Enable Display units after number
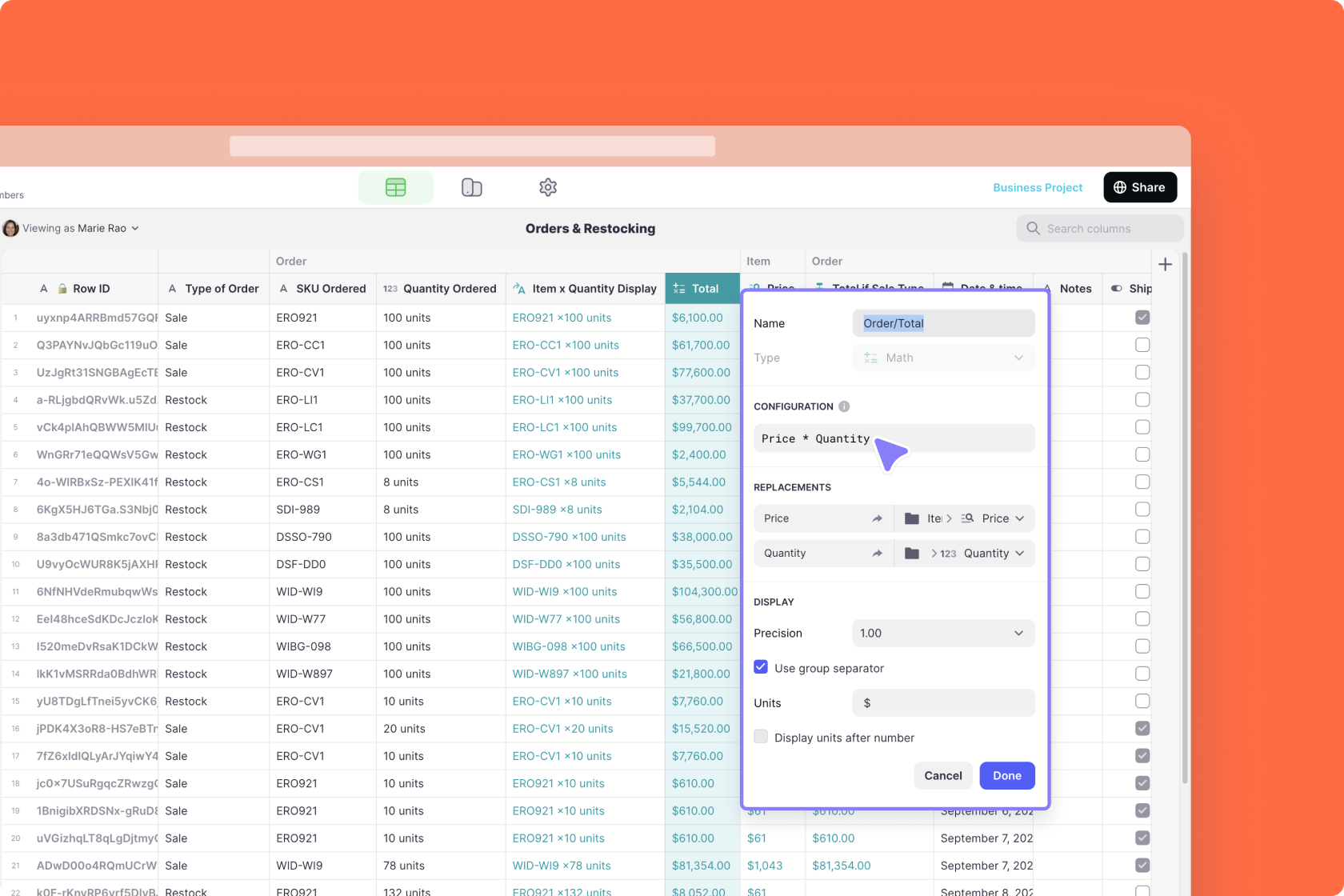The width and height of the screenshot is (1344, 896). click(x=761, y=737)
